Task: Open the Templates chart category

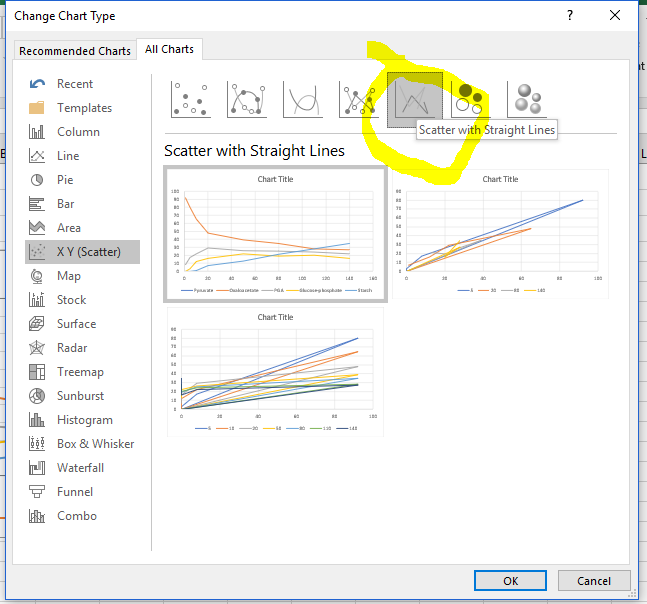Action: tap(83, 108)
